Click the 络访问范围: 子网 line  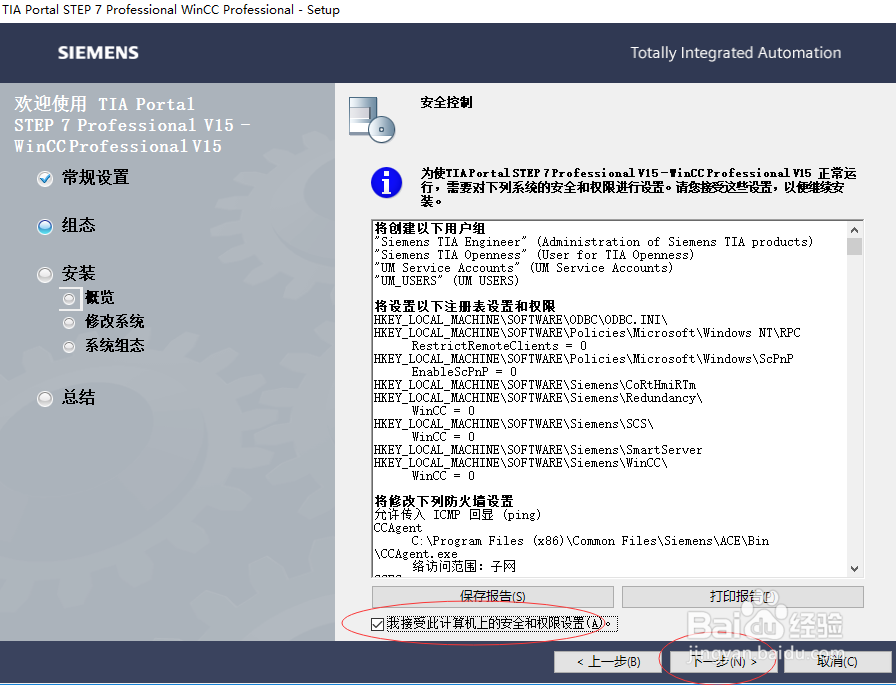(x=464, y=566)
